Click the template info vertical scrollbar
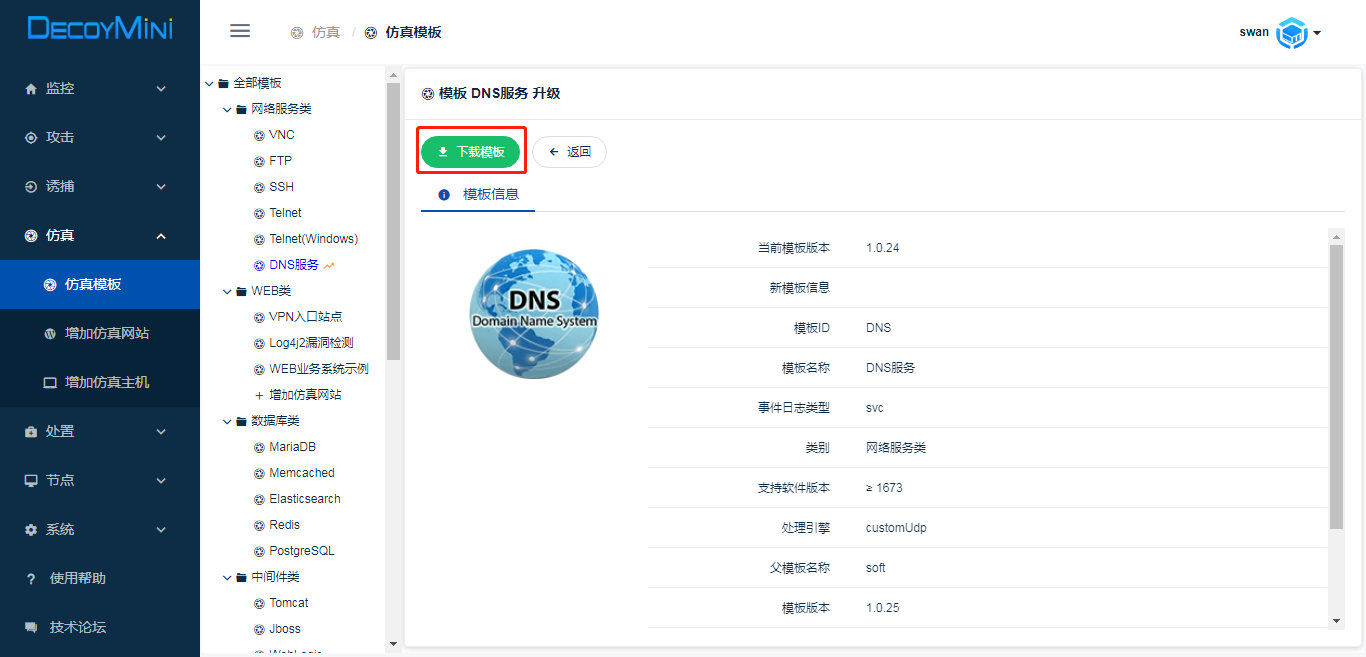Viewport: 1366px width, 657px height. coord(1336,386)
